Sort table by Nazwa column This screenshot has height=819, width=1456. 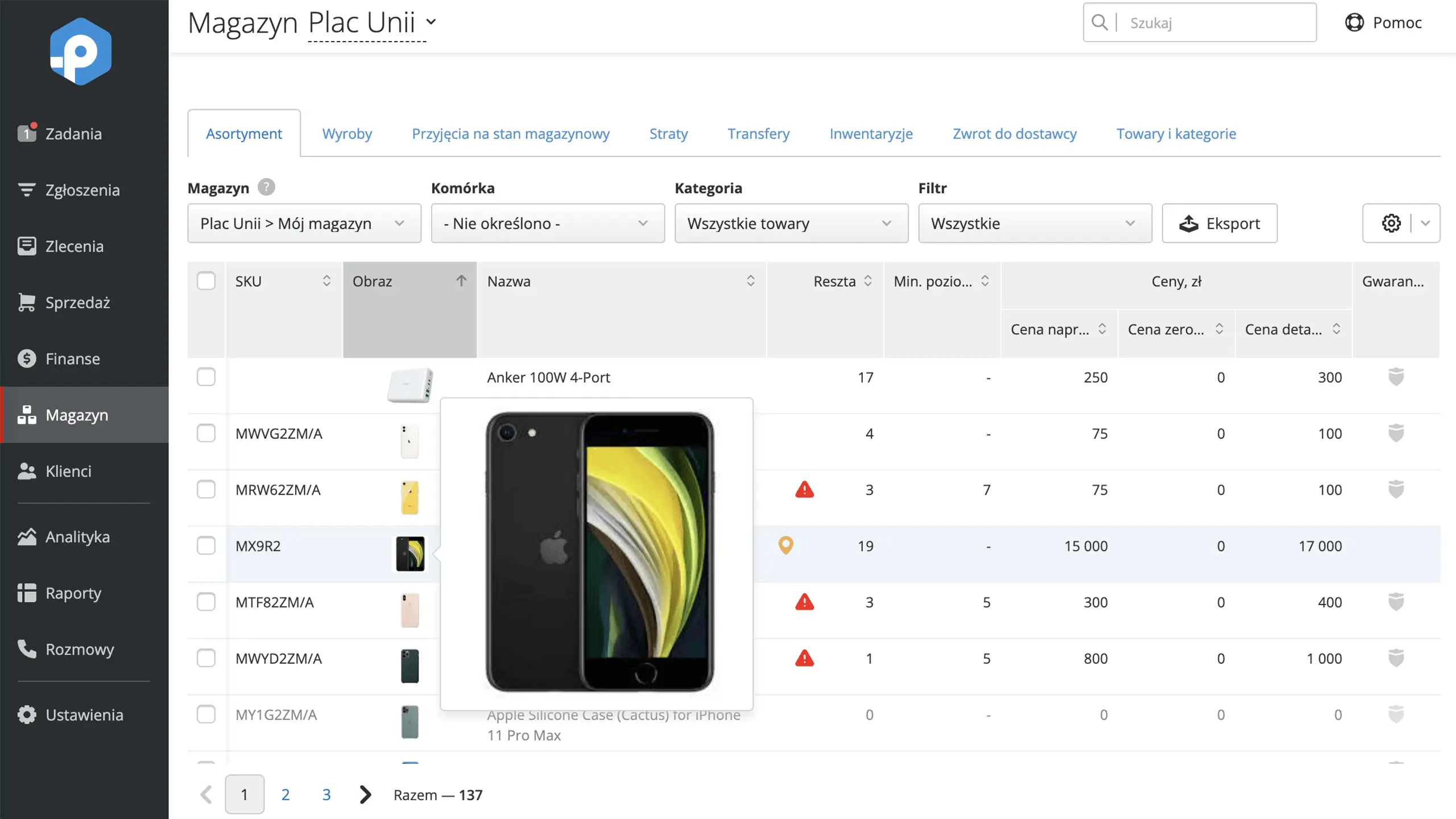point(751,281)
